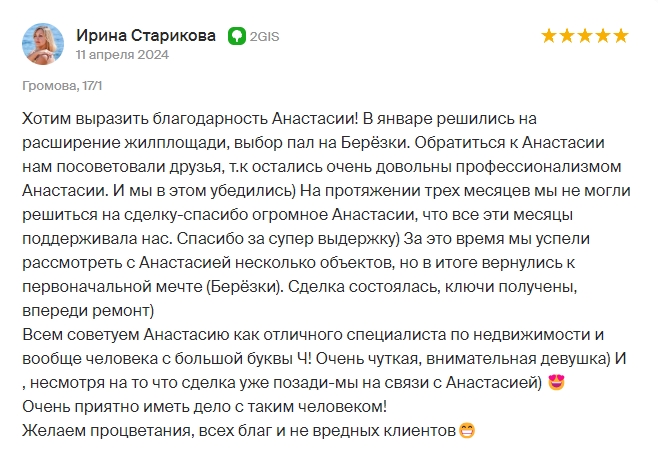The image size is (658, 455).
Task: Select the 2GIS source text label
Action: [264, 37]
